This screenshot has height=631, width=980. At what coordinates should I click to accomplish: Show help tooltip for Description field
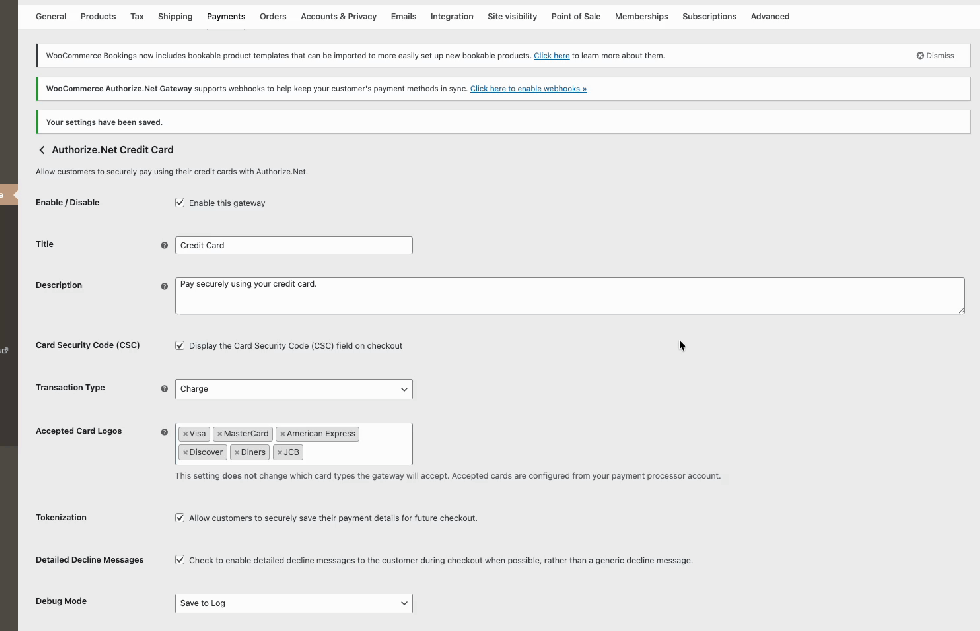pyautogui.click(x=164, y=286)
